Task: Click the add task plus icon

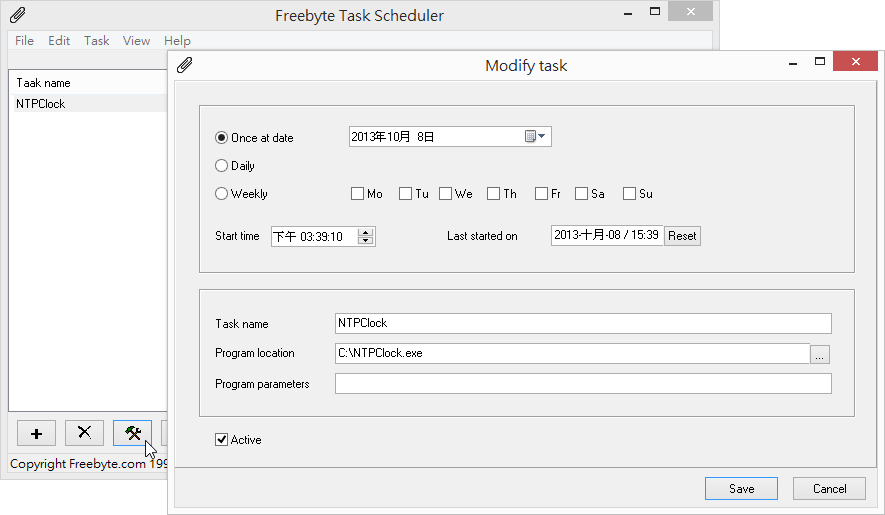Action: coord(37,433)
